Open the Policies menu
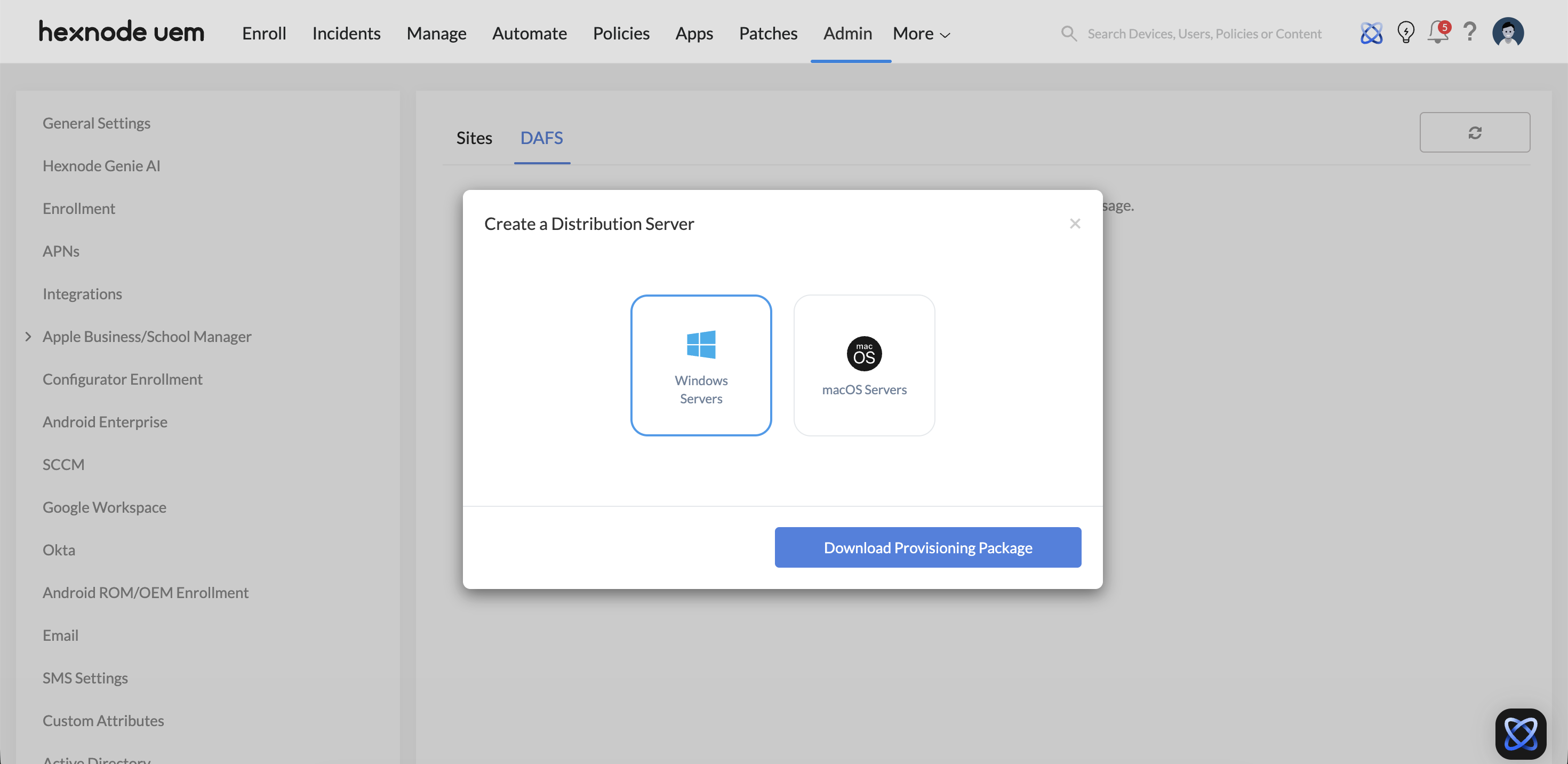 coord(621,34)
